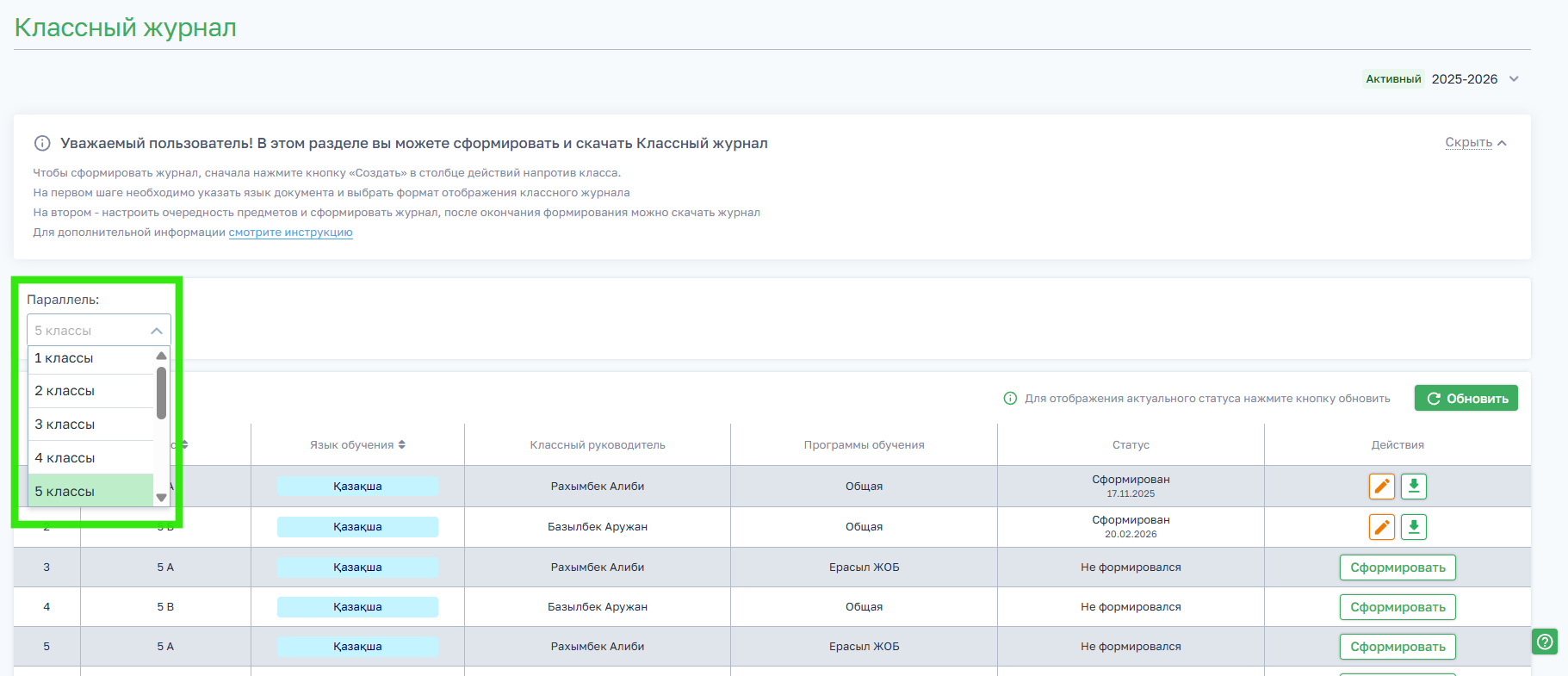Click Сформировать in row 5
This screenshot has width=1568, height=676.
click(x=1398, y=647)
